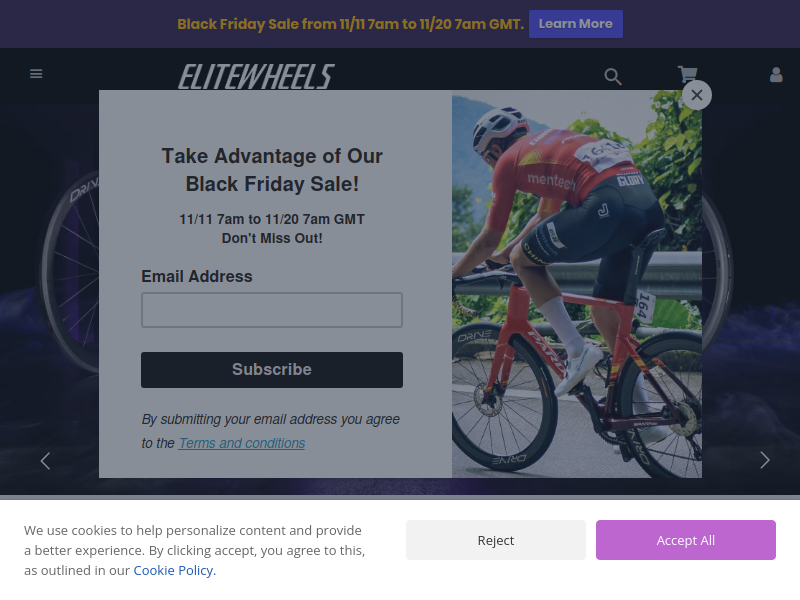Open the Terms and conditions link
Image resolution: width=800 pixels, height=600 pixels.
click(x=242, y=443)
